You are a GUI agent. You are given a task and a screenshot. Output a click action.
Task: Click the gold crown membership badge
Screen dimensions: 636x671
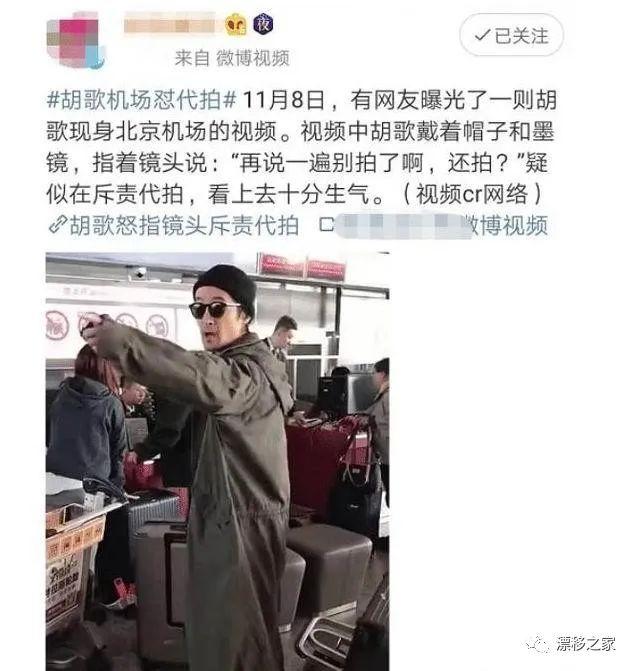click(x=235, y=24)
